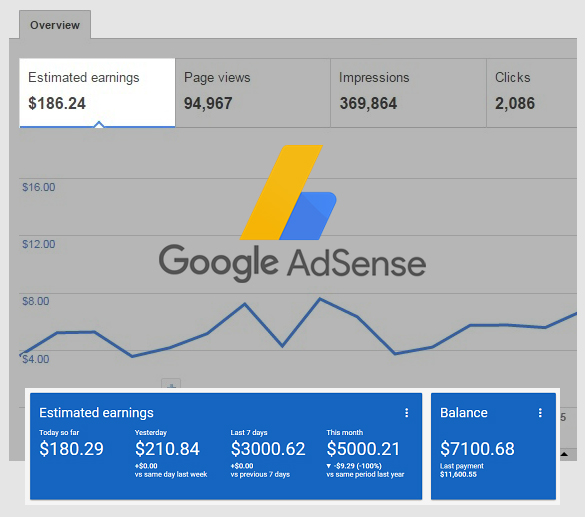Click the 94,967 page views value
The height and width of the screenshot is (517, 585).
point(208,103)
